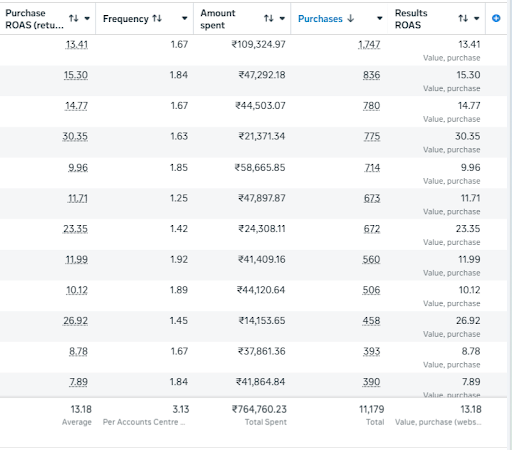Open Purchases column dropdown arrow
The width and height of the screenshot is (512, 450).
pyautogui.click(x=379, y=18)
